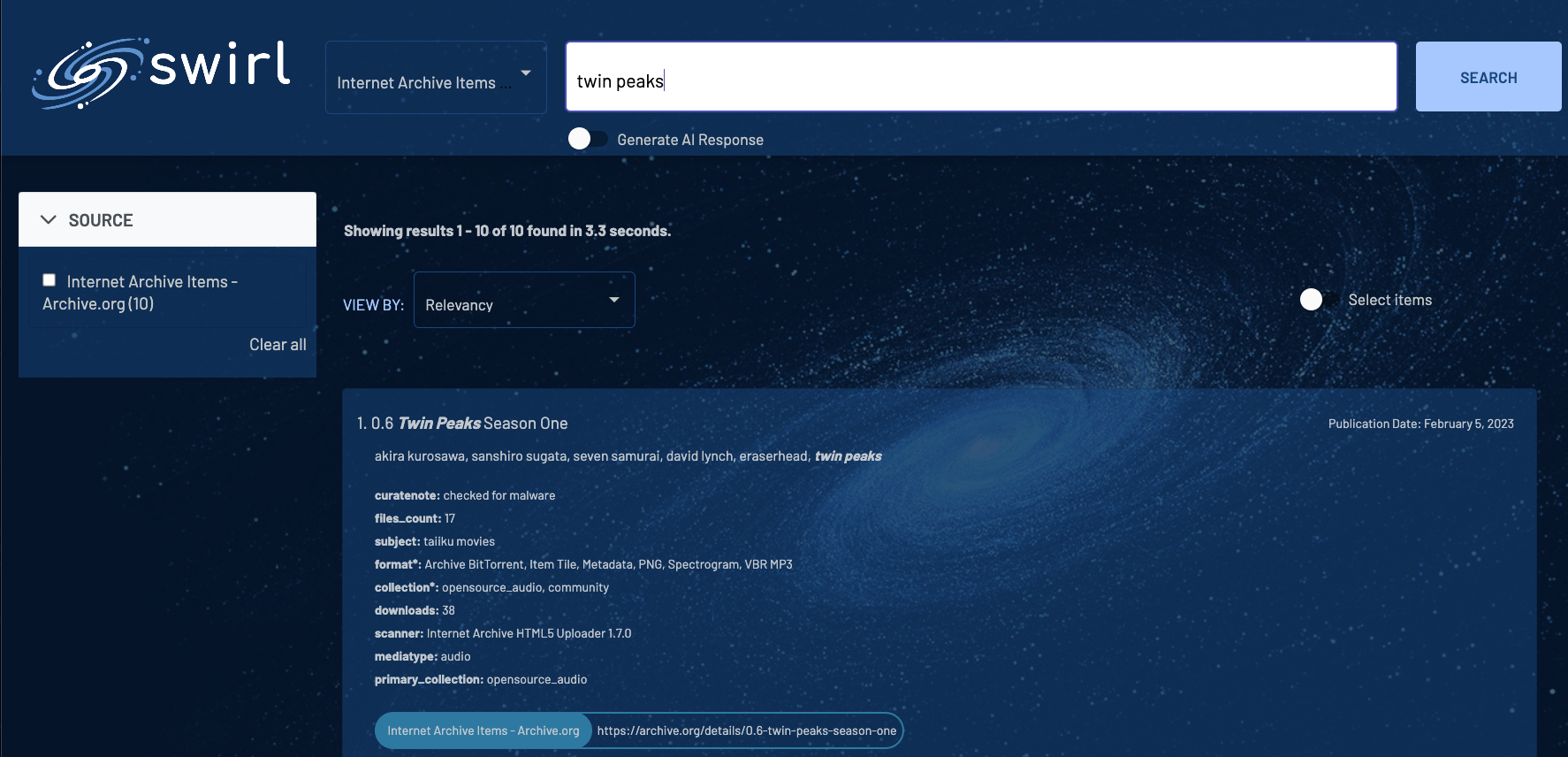This screenshot has height=757, width=1568.
Task: Click Clear all in source filter
Action: pyautogui.click(x=278, y=345)
